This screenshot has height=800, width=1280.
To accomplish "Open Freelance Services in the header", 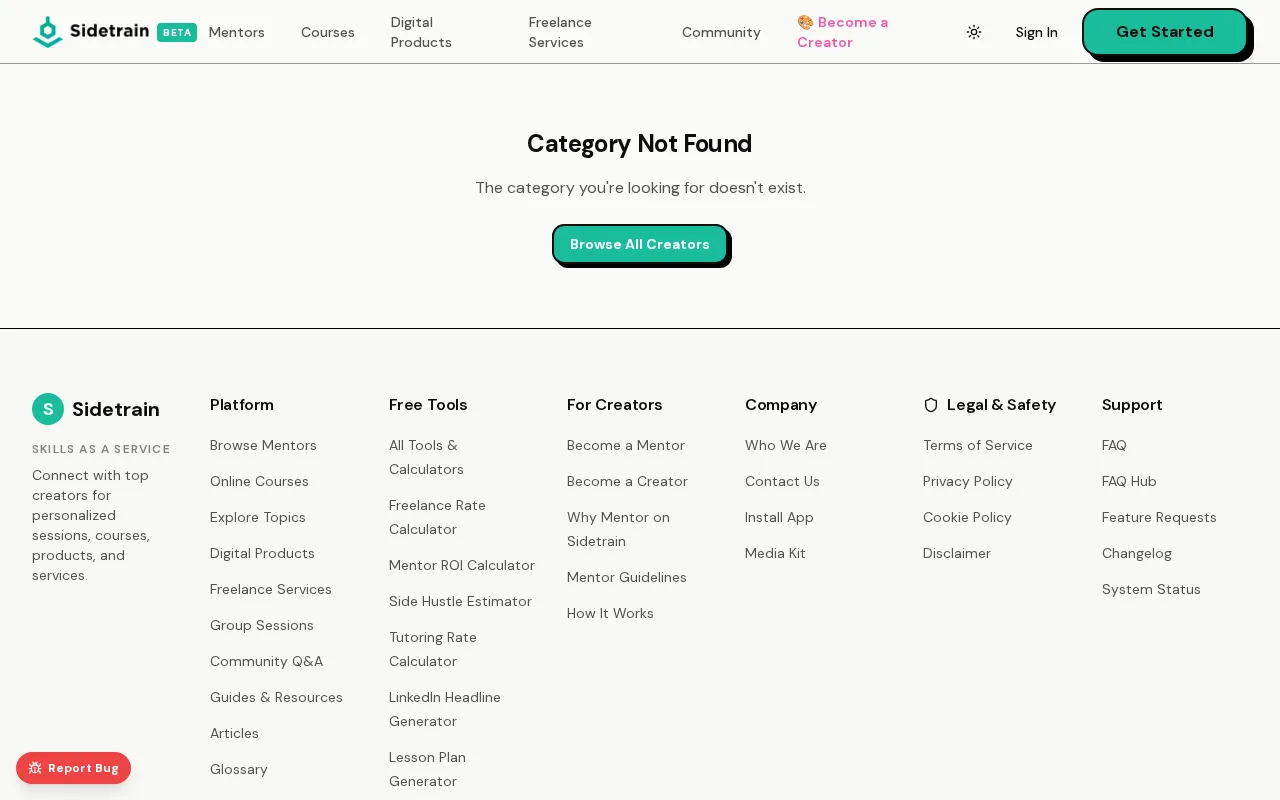I will 560,32.
